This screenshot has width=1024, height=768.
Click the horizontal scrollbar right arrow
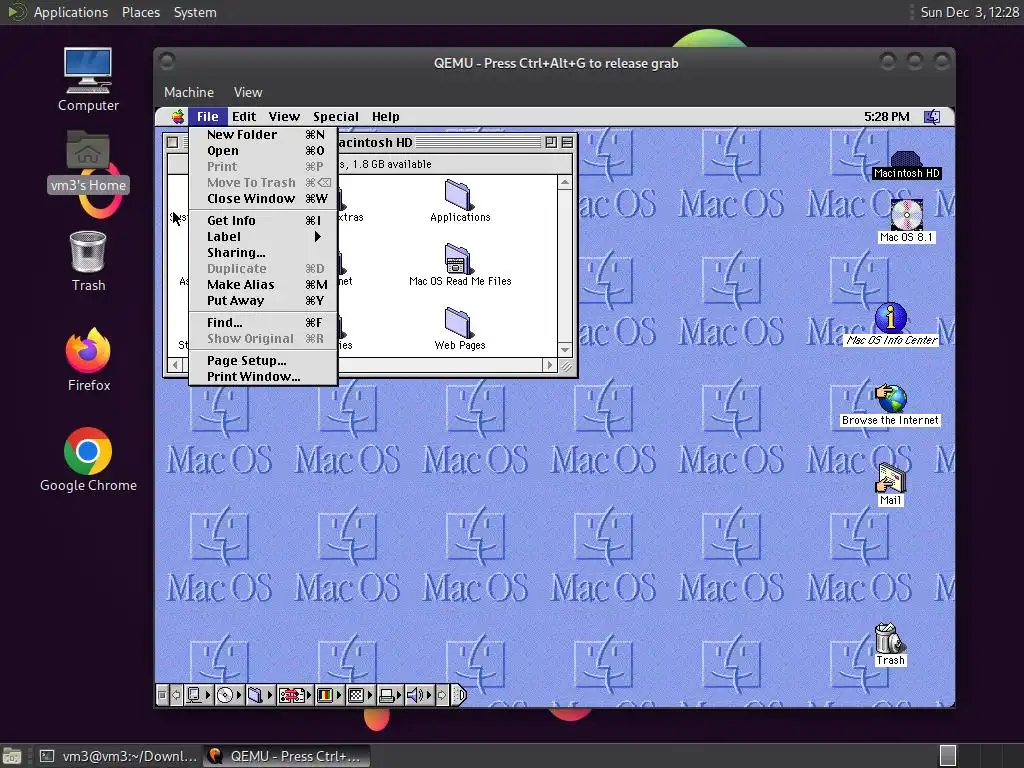[549, 365]
